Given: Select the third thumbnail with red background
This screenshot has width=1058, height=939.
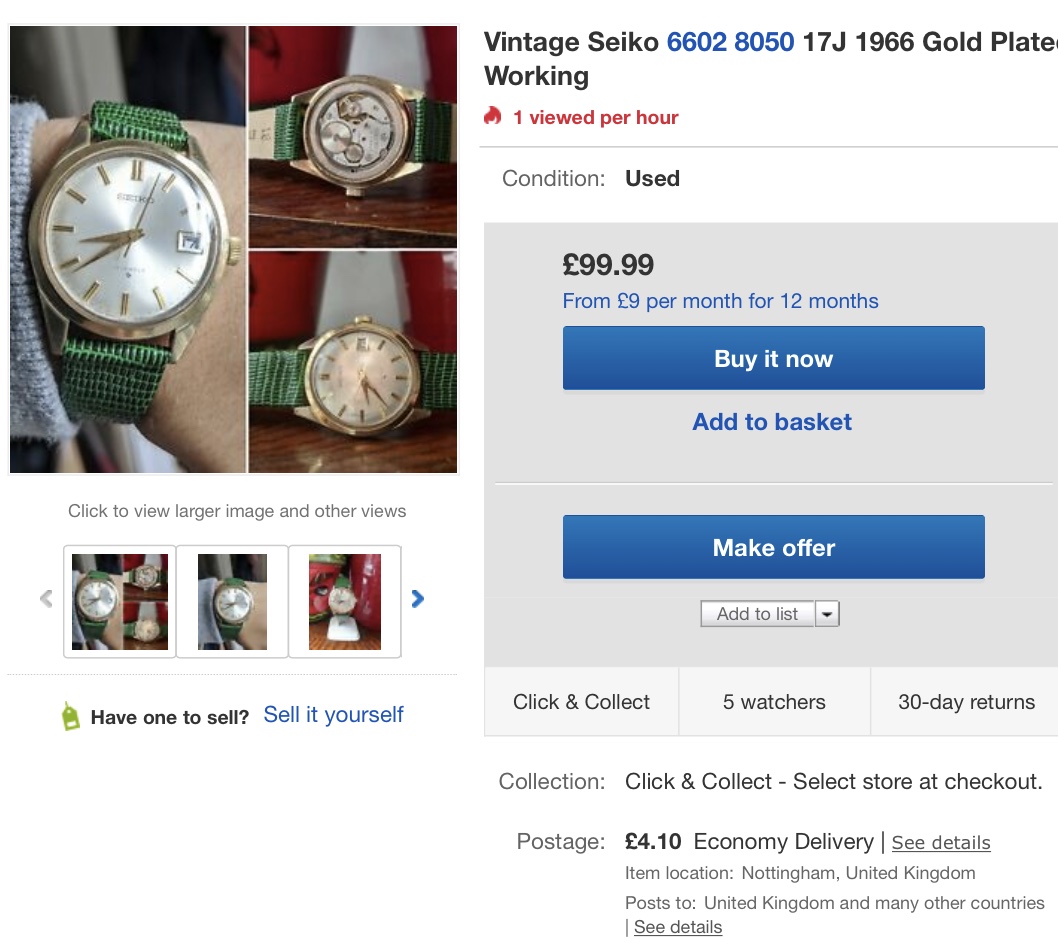Looking at the screenshot, I should coord(345,601).
